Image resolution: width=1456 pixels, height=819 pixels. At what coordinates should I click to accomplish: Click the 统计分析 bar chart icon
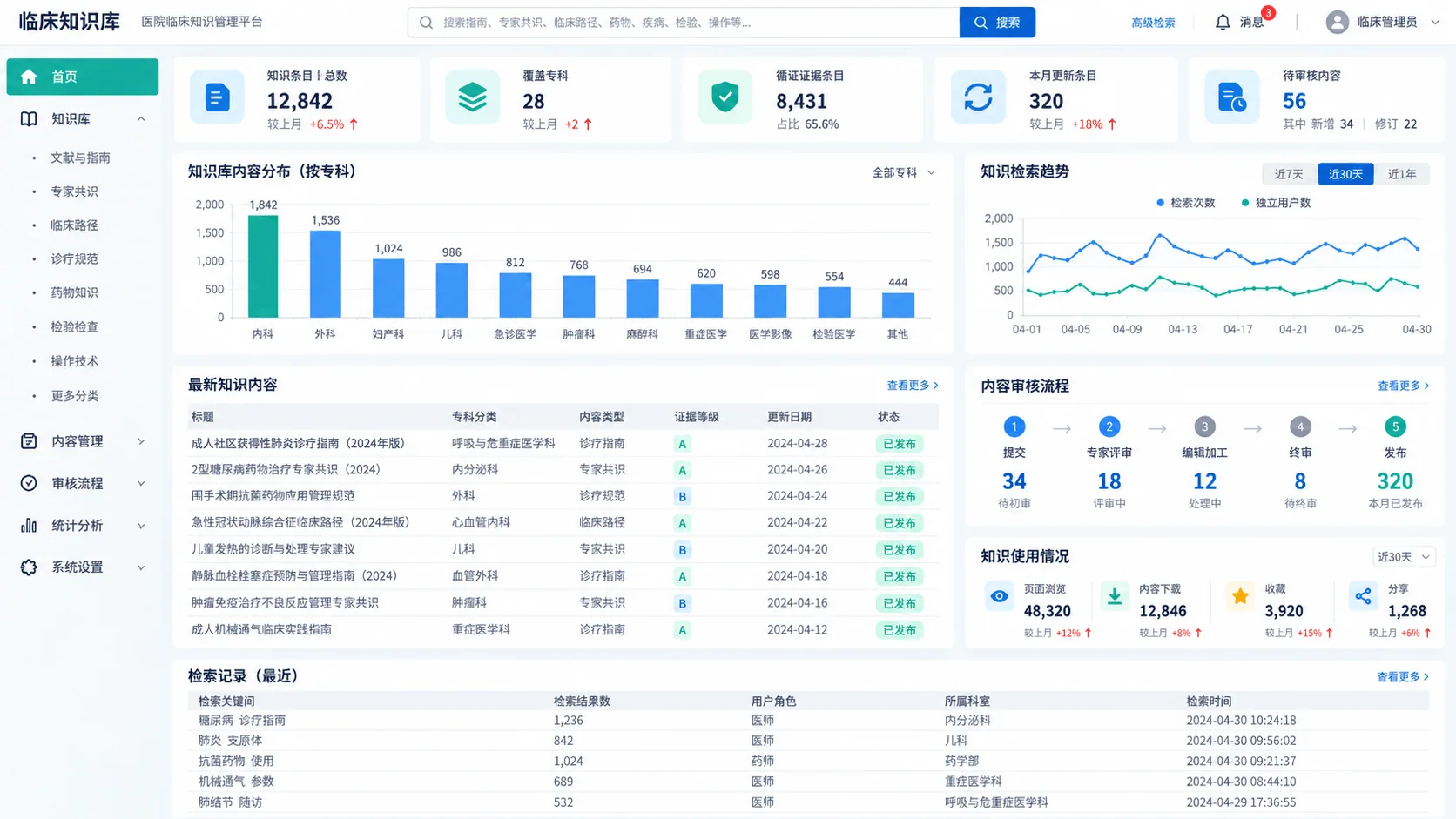(x=29, y=525)
